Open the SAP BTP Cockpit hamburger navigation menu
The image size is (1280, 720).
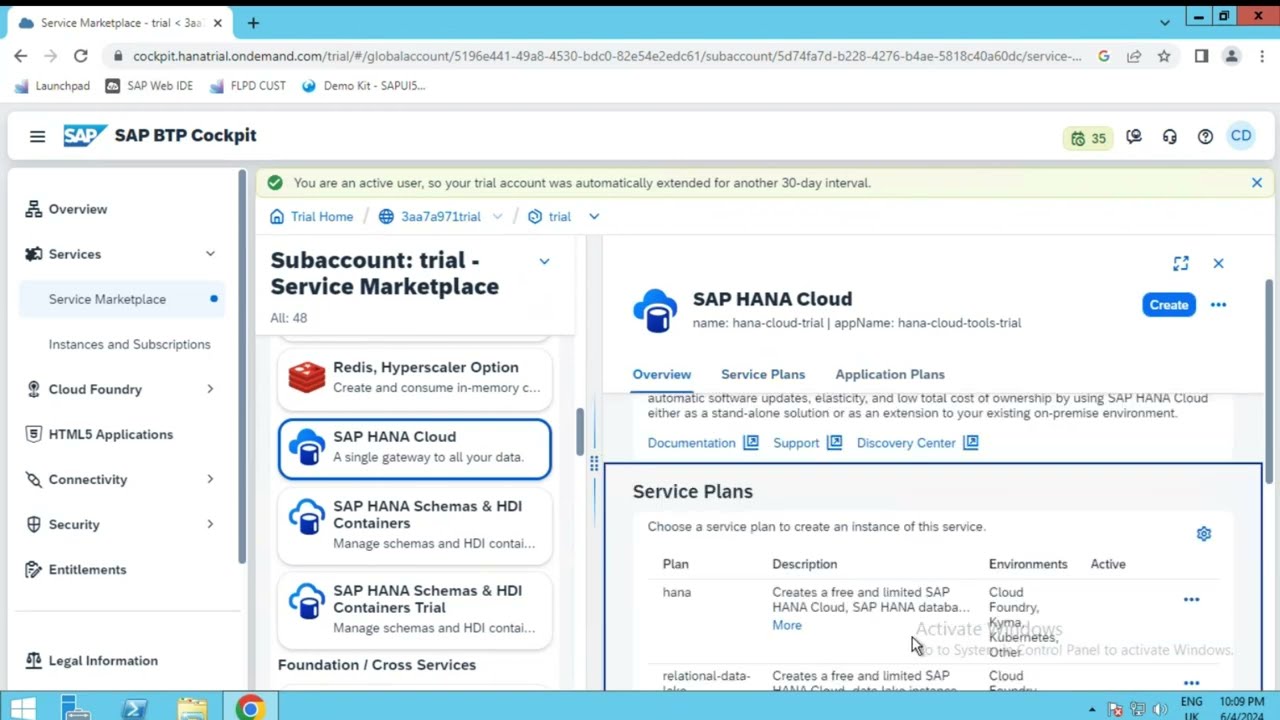tap(37, 136)
